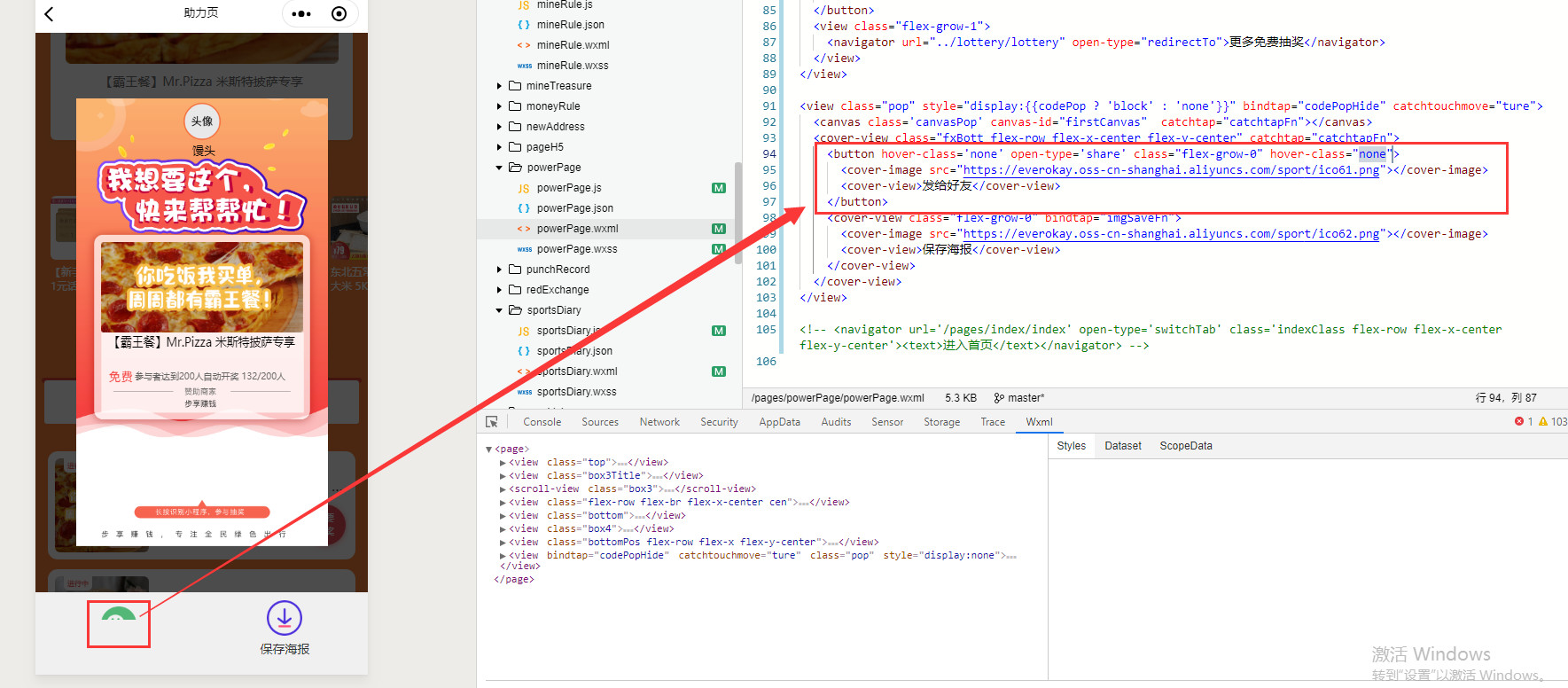1568x688 pixels.
Task: Switch to the Network tab
Action: click(x=659, y=422)
